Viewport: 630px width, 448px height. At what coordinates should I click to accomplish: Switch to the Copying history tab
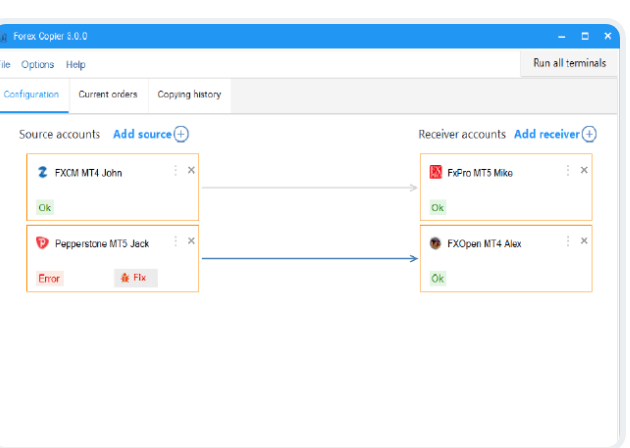click(x=189, y=94)
